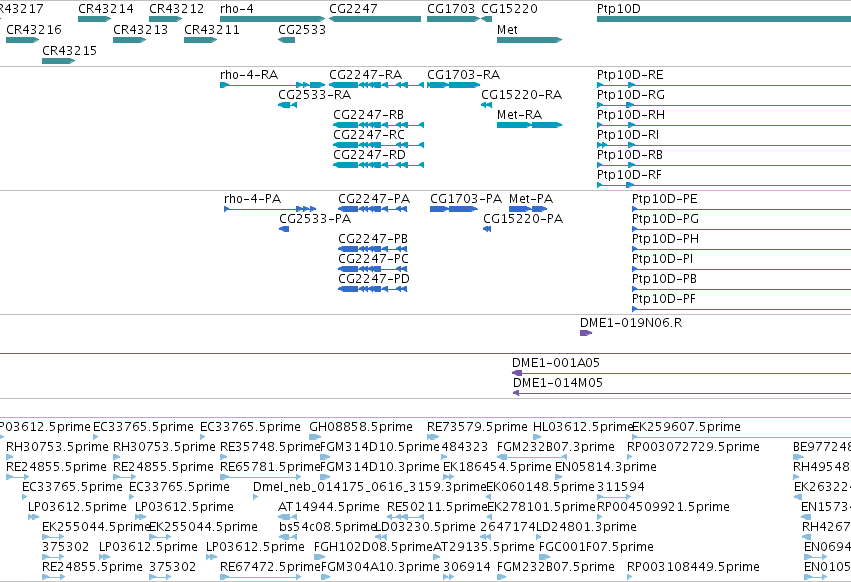
Task: Select the Ptp10D-RG transcript label
Action: click(631, 95)
